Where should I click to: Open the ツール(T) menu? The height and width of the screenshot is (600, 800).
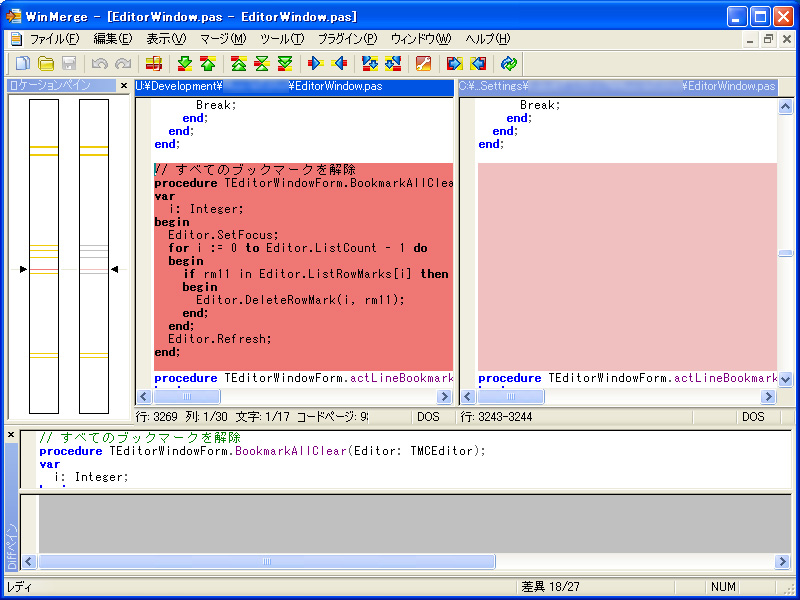(x=282, y=39)
